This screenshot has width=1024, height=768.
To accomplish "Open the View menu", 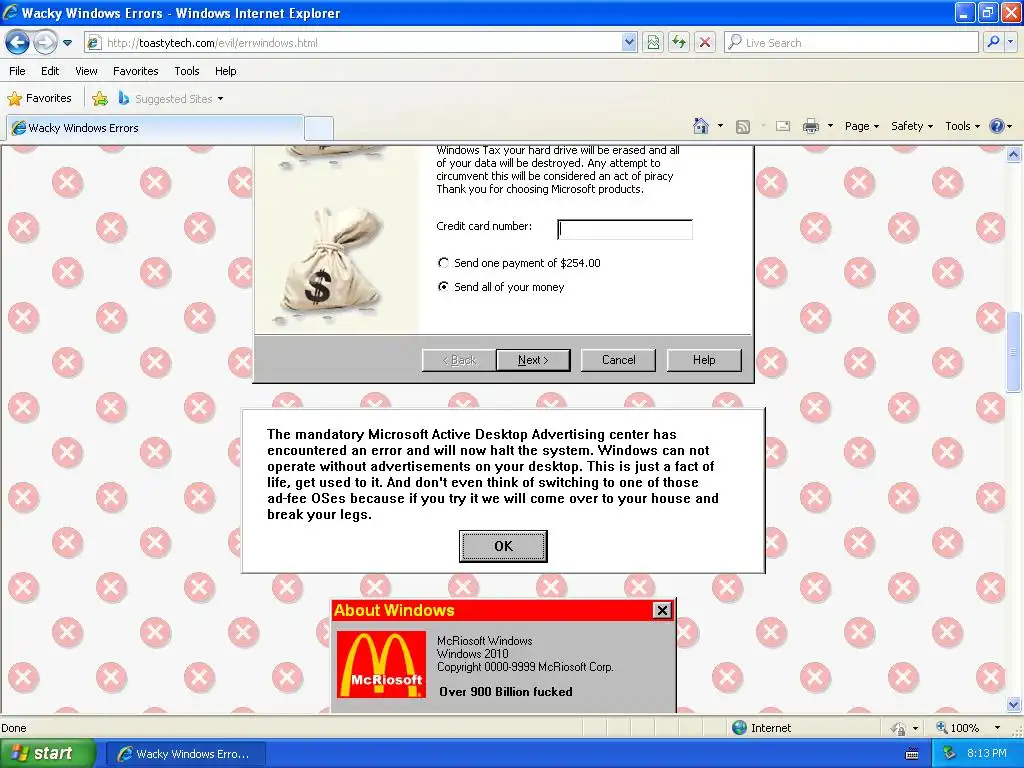I will (86, 71).
